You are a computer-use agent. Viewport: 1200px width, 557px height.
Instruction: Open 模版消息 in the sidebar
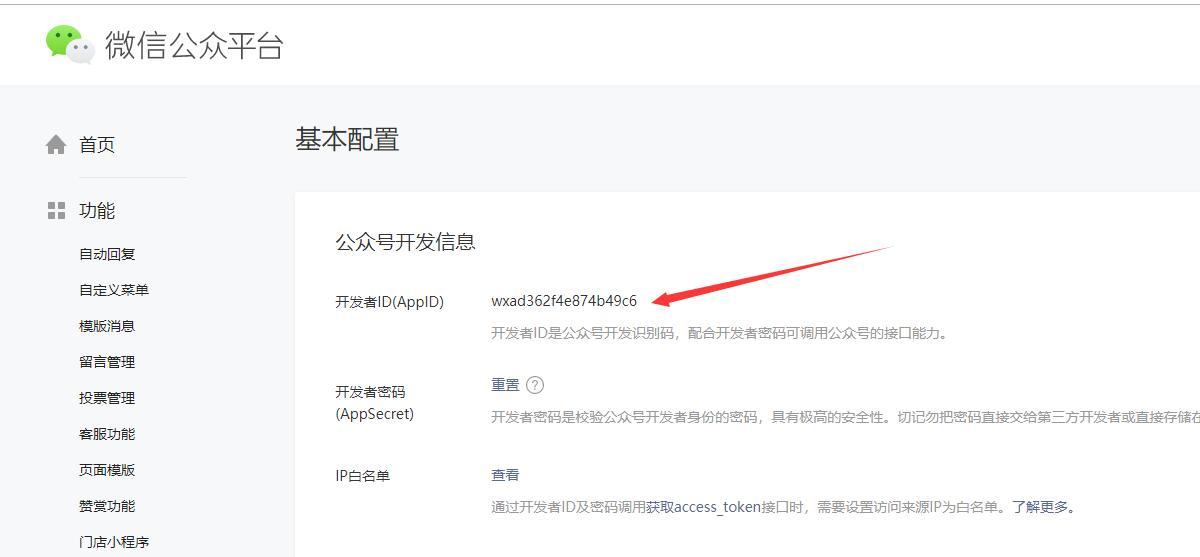coord(107,326)
